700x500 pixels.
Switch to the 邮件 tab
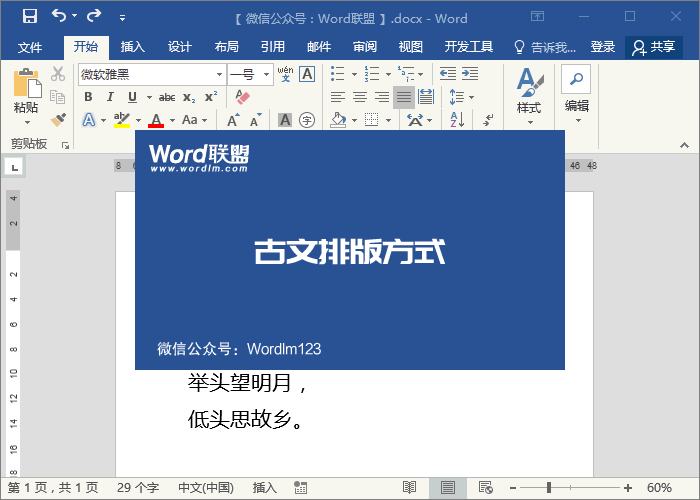pos(319,47)
